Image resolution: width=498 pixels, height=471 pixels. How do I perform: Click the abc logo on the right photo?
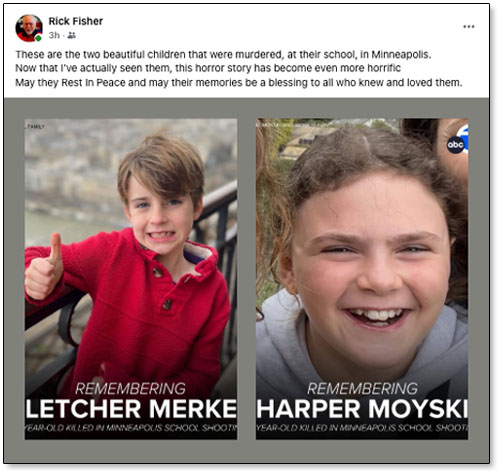point(455,145)
